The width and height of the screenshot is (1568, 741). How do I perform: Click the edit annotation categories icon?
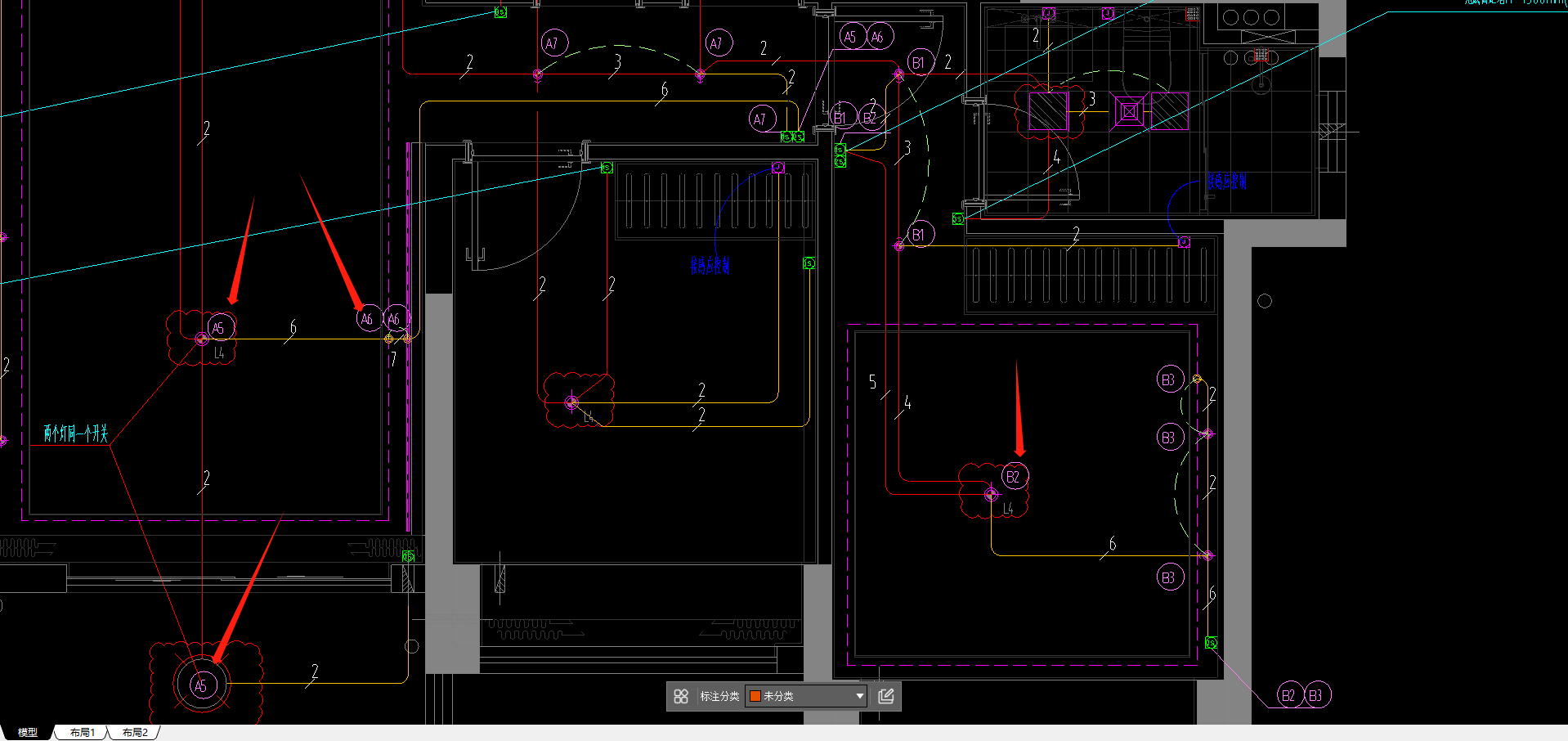(885, 696)
